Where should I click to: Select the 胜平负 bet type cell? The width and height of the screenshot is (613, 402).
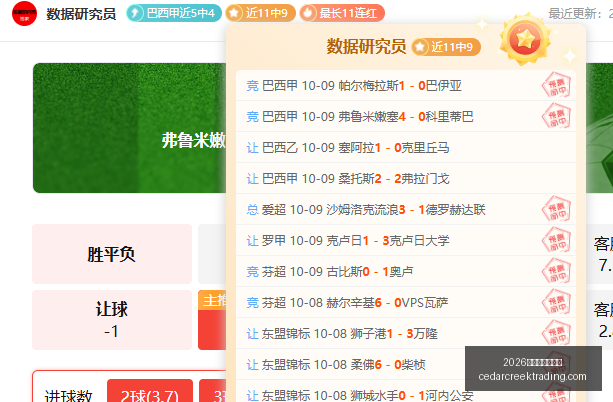tap(112, 254)
